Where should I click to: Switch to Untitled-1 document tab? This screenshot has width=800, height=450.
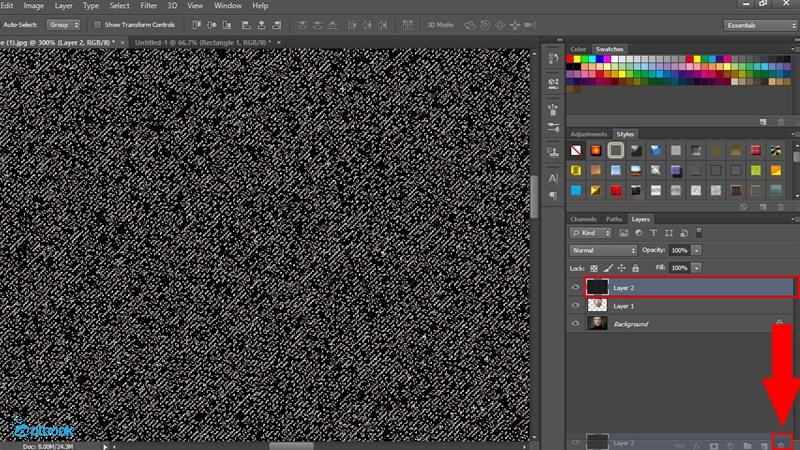202,42
